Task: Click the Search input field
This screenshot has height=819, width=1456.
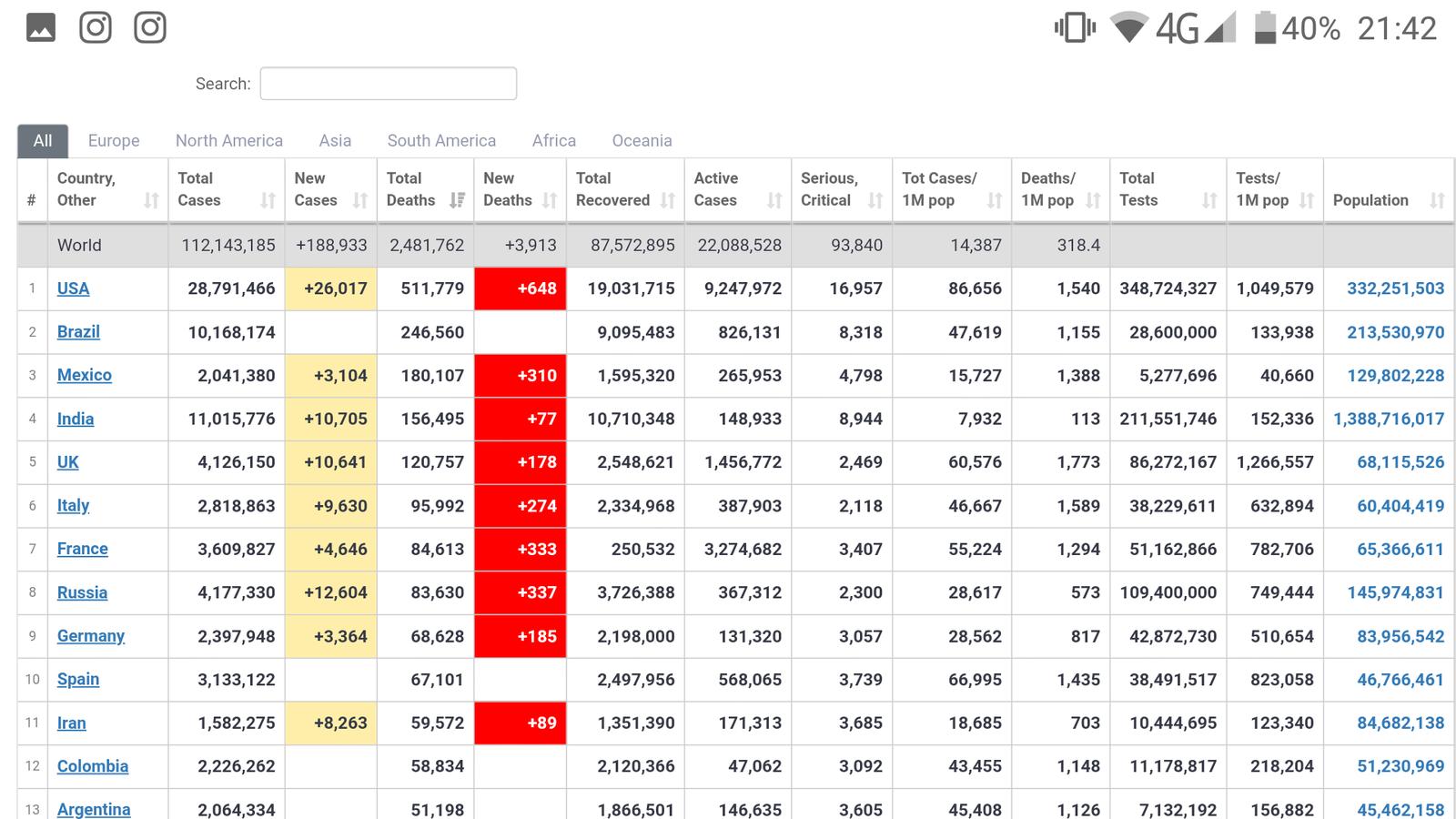Action: coord(389,84)
